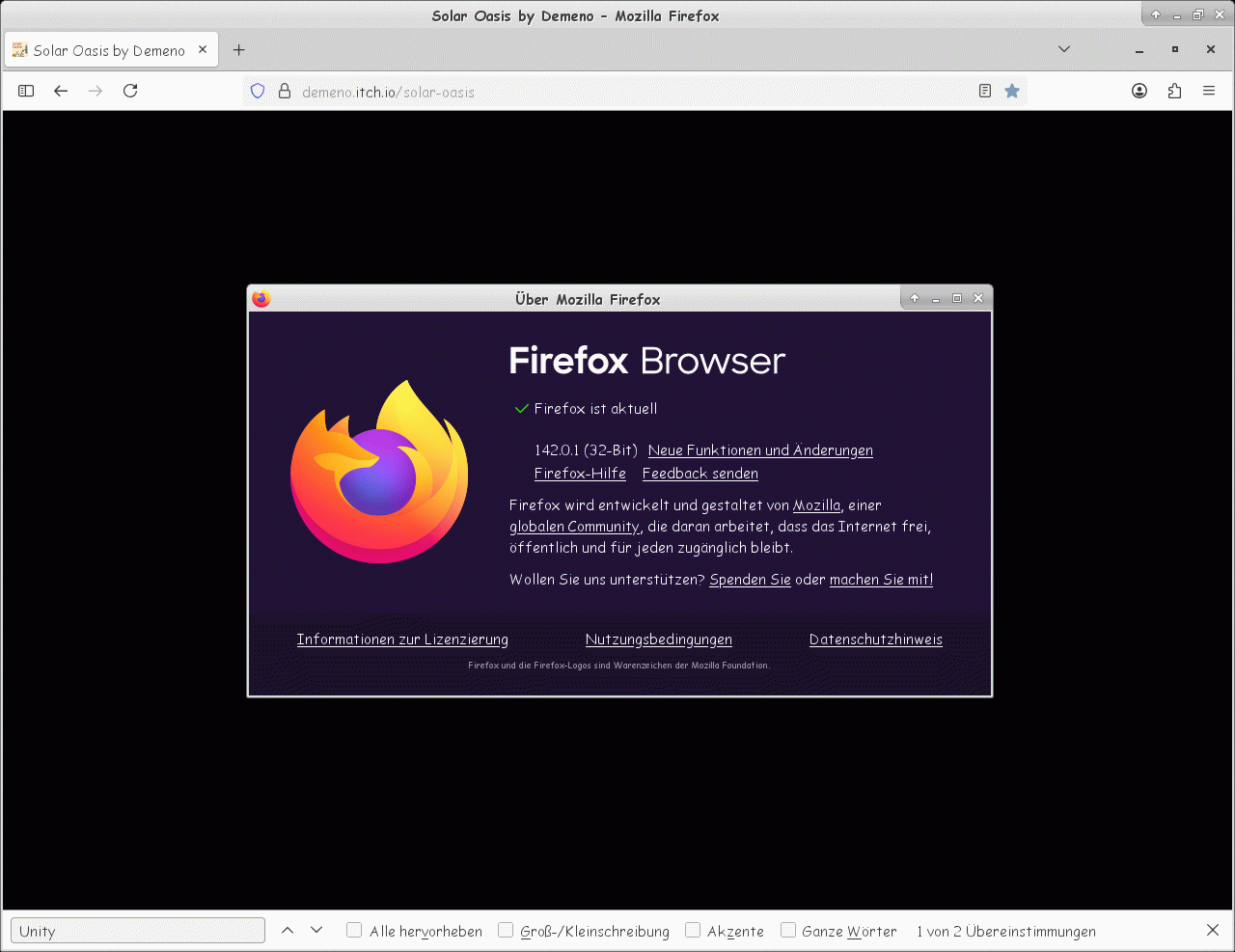
Task: Select the Solar Oasis by Demeno tab
Action: [111, 50]
